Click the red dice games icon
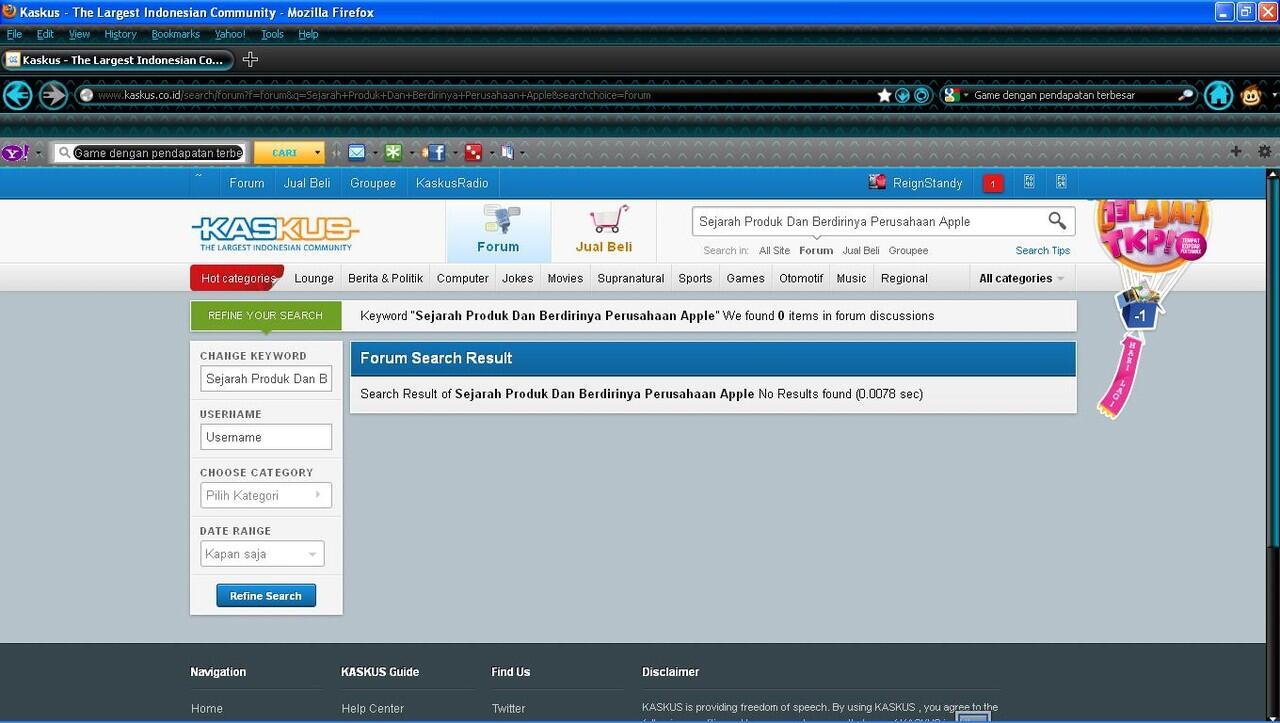1280x723 pixels. 474,152
